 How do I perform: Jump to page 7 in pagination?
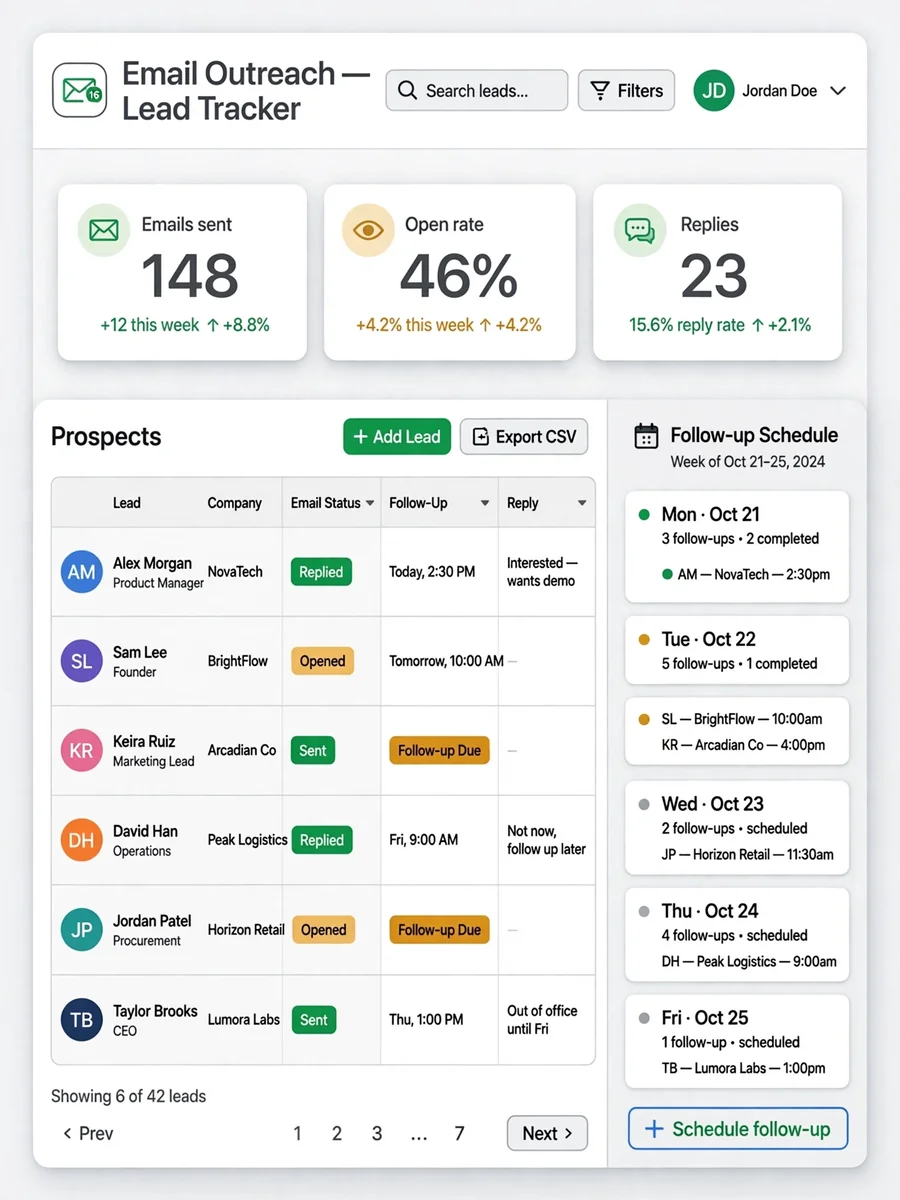coord(459,1133)
